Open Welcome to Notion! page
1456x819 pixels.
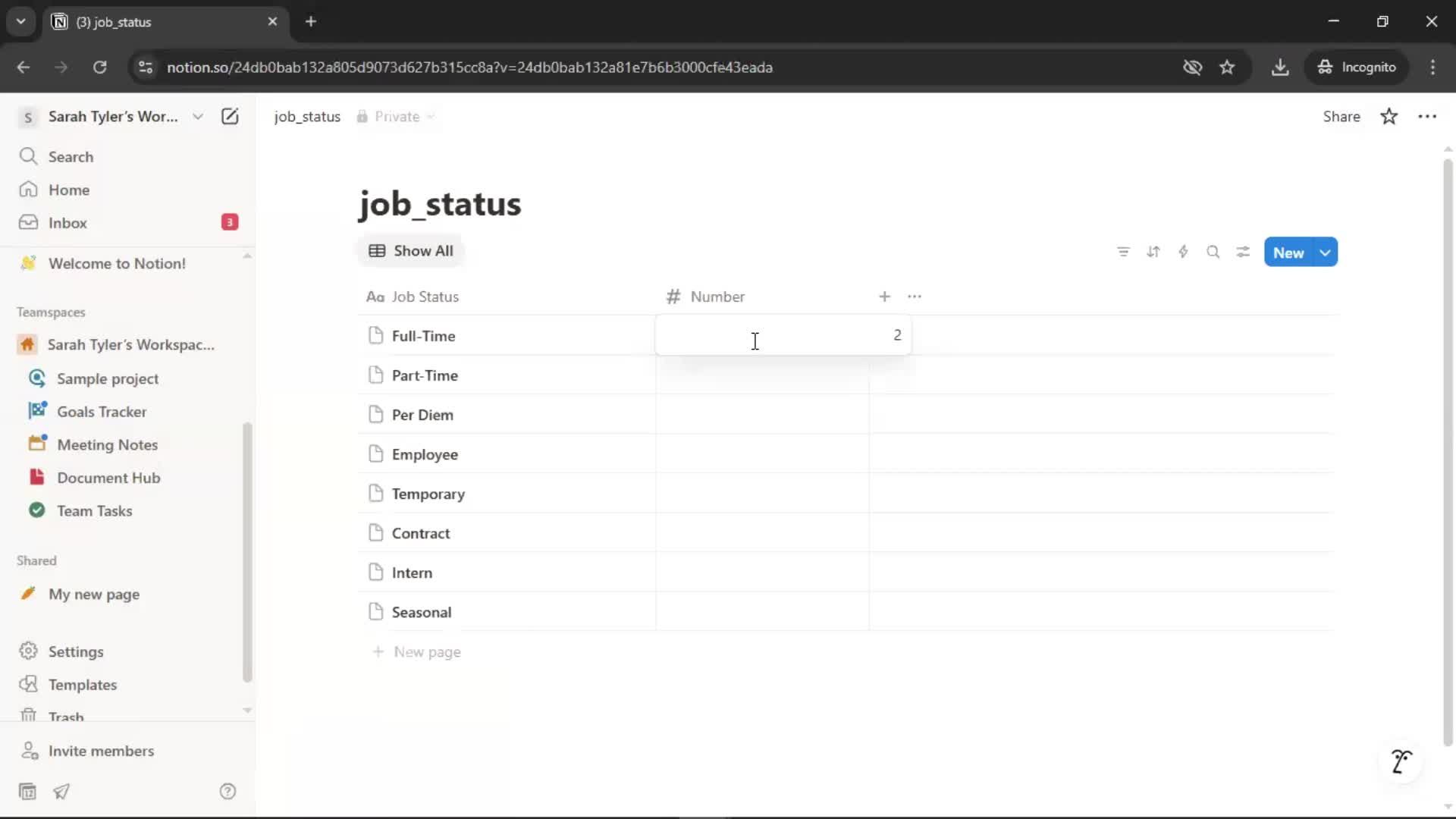coord(117,264)
